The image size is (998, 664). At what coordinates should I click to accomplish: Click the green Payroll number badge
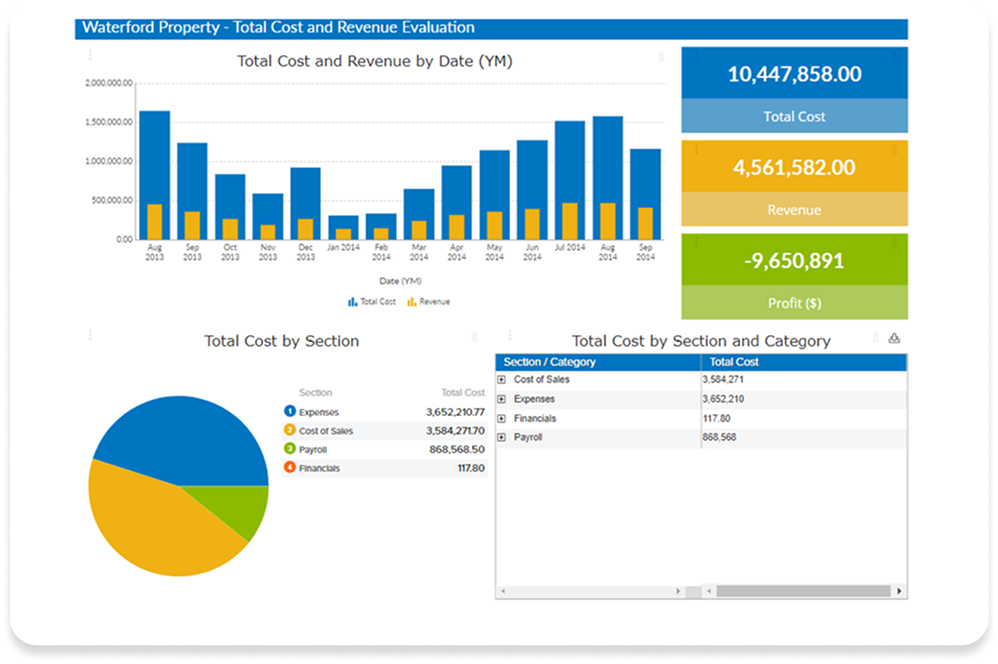click(290, 449)
